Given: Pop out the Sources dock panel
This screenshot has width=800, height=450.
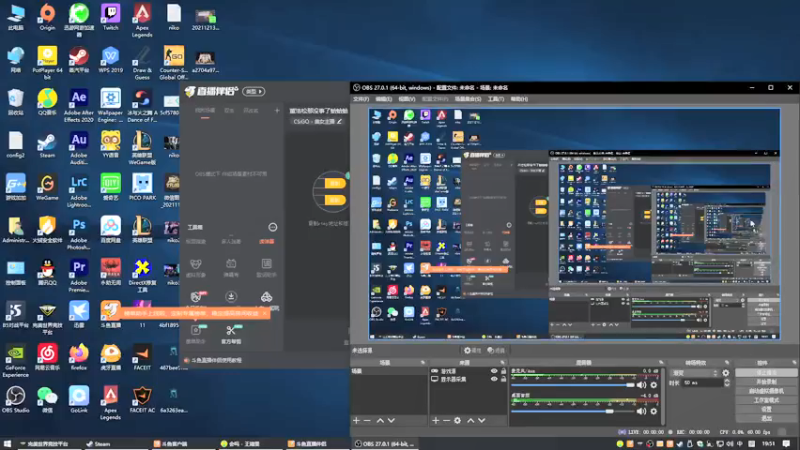Looking at the screenshot, I should (503, 363).
